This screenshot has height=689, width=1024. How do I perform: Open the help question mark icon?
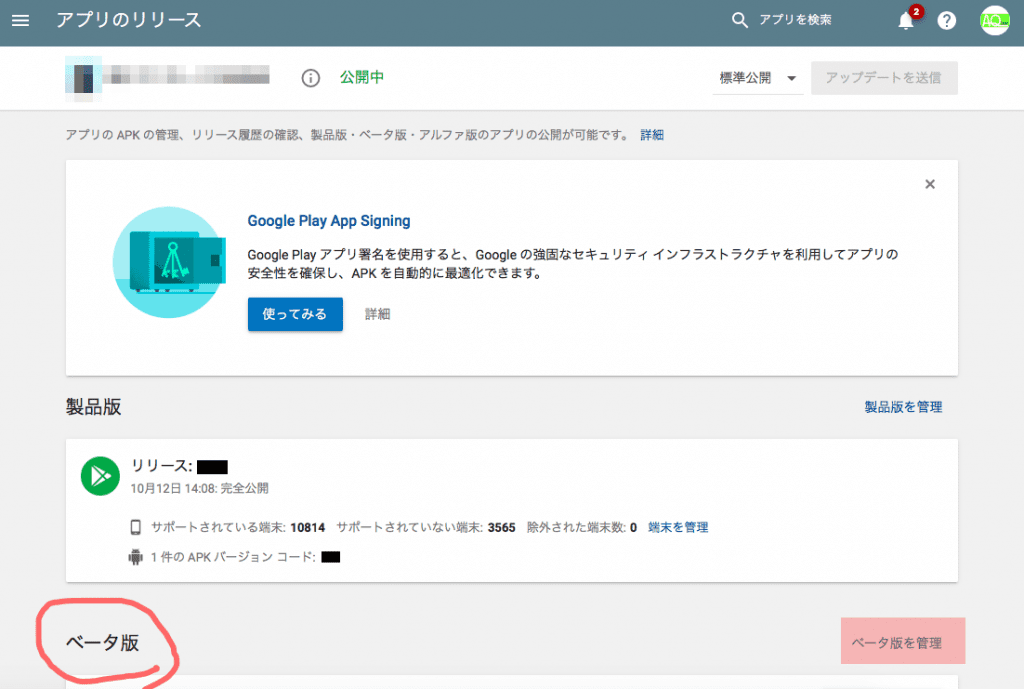(946, 21)
